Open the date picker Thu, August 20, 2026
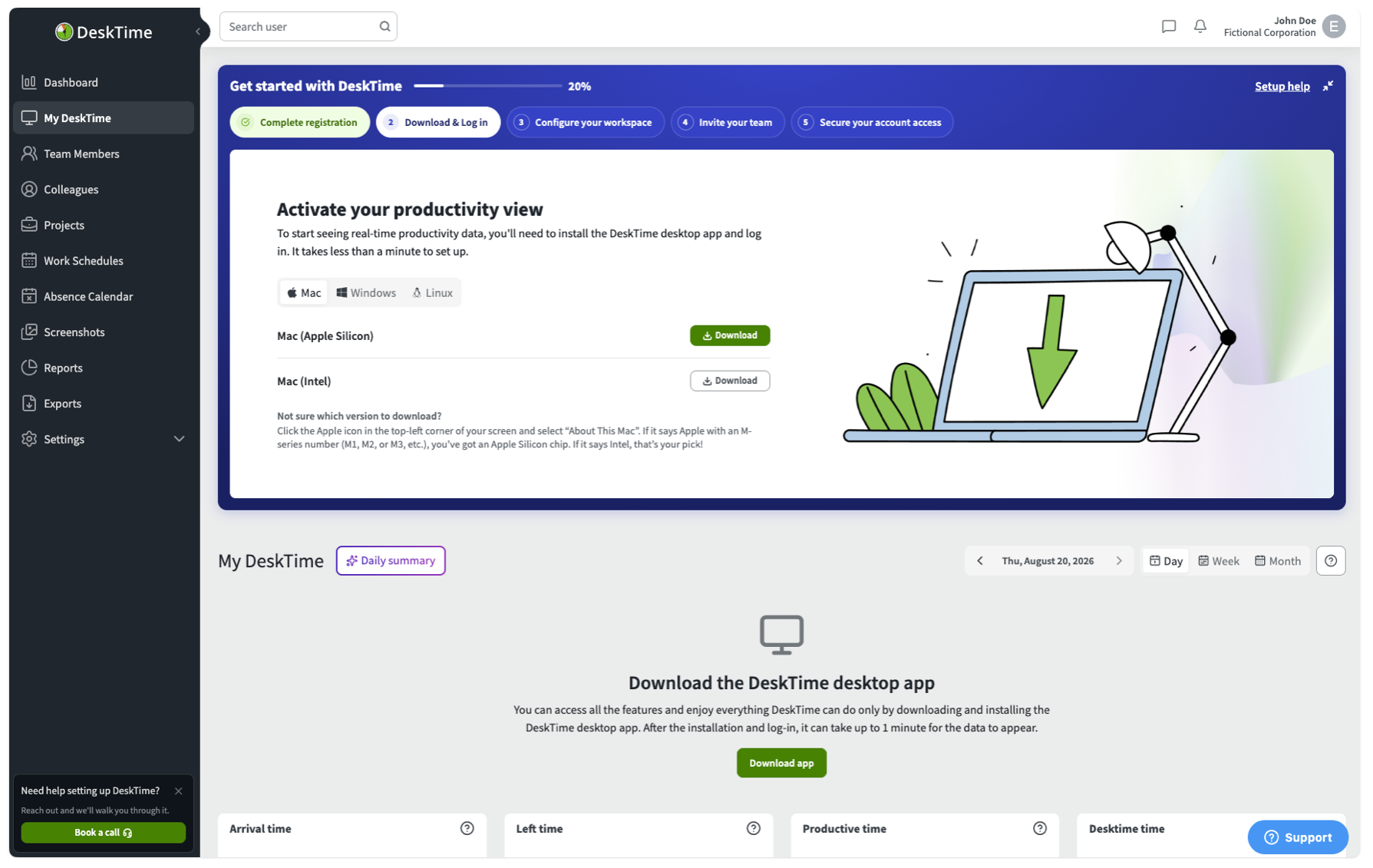Viewport: 1373px width, 868px height. pyautogui.click(x=1048, y=561)
